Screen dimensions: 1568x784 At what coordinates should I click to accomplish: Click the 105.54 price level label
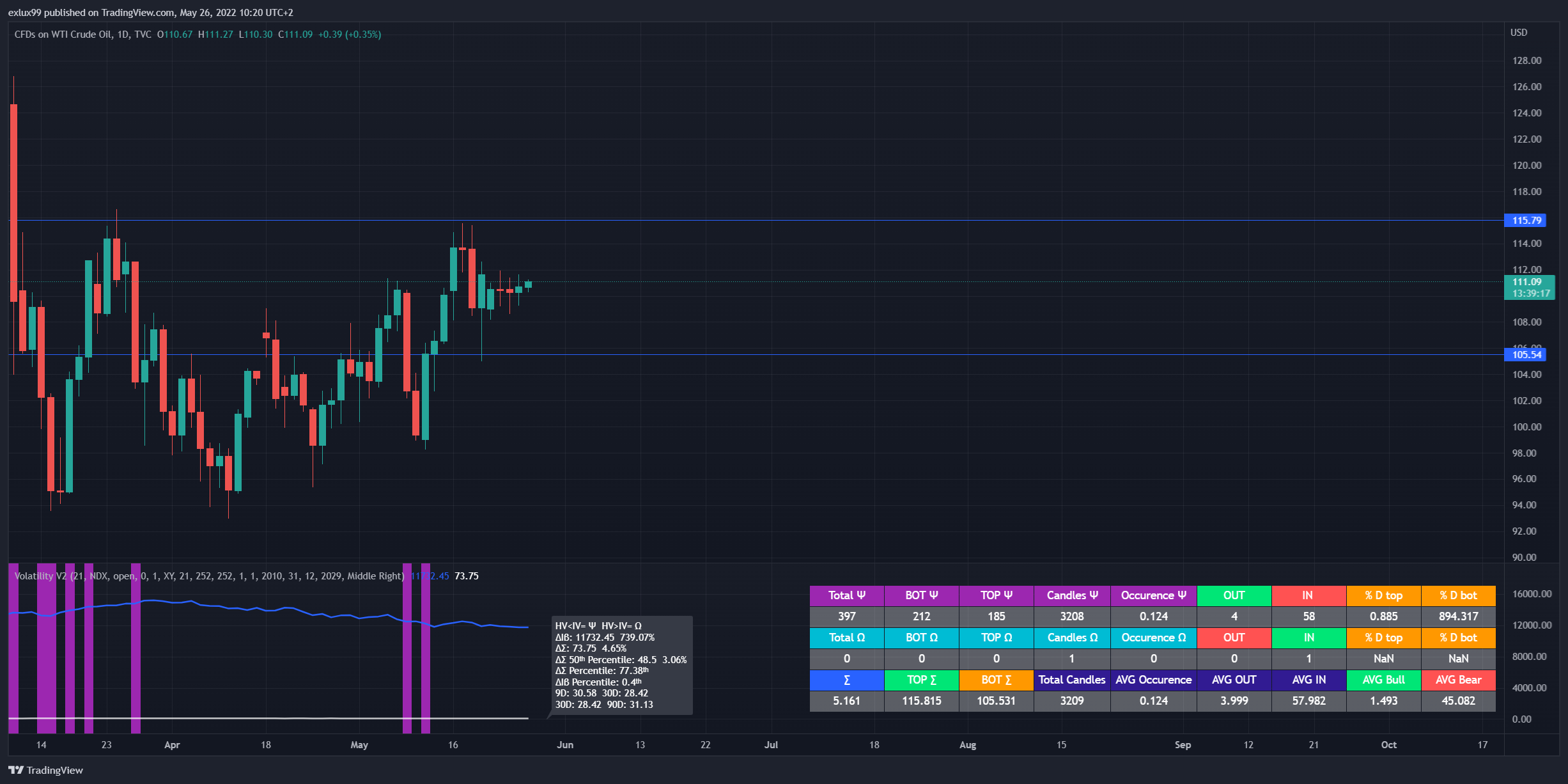click(1526, 354)
